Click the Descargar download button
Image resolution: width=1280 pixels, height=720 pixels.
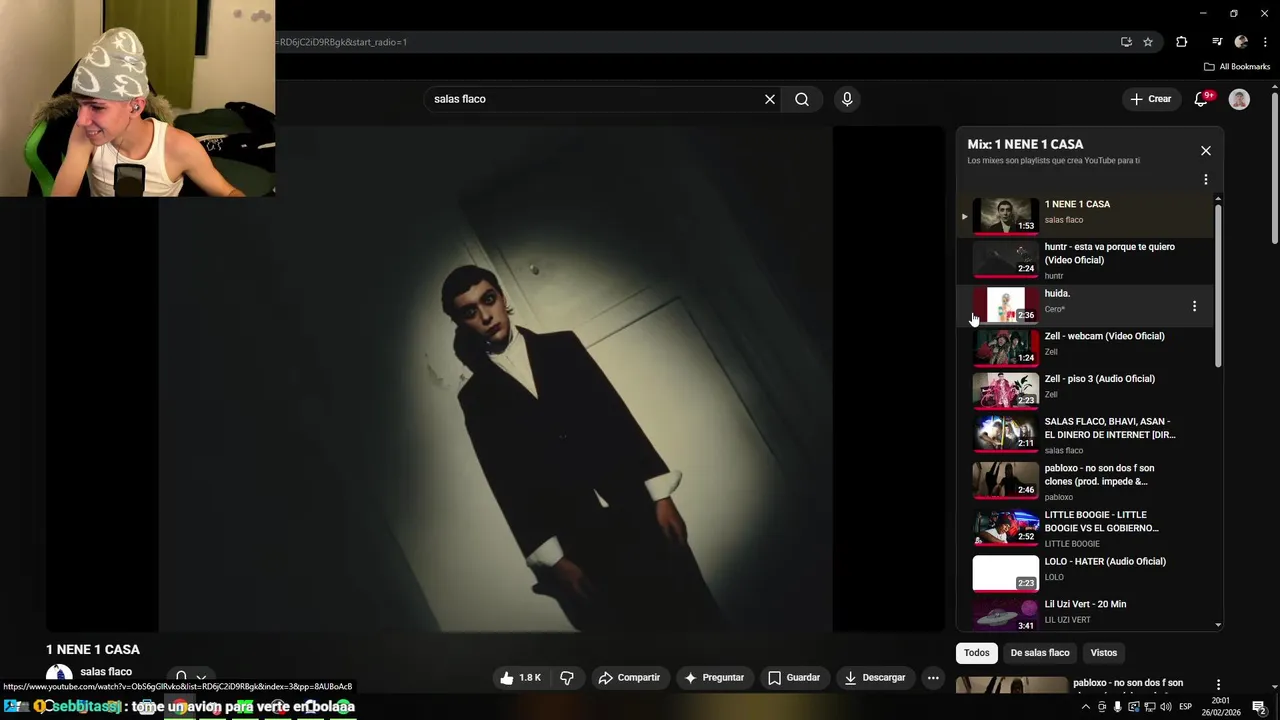875,677
